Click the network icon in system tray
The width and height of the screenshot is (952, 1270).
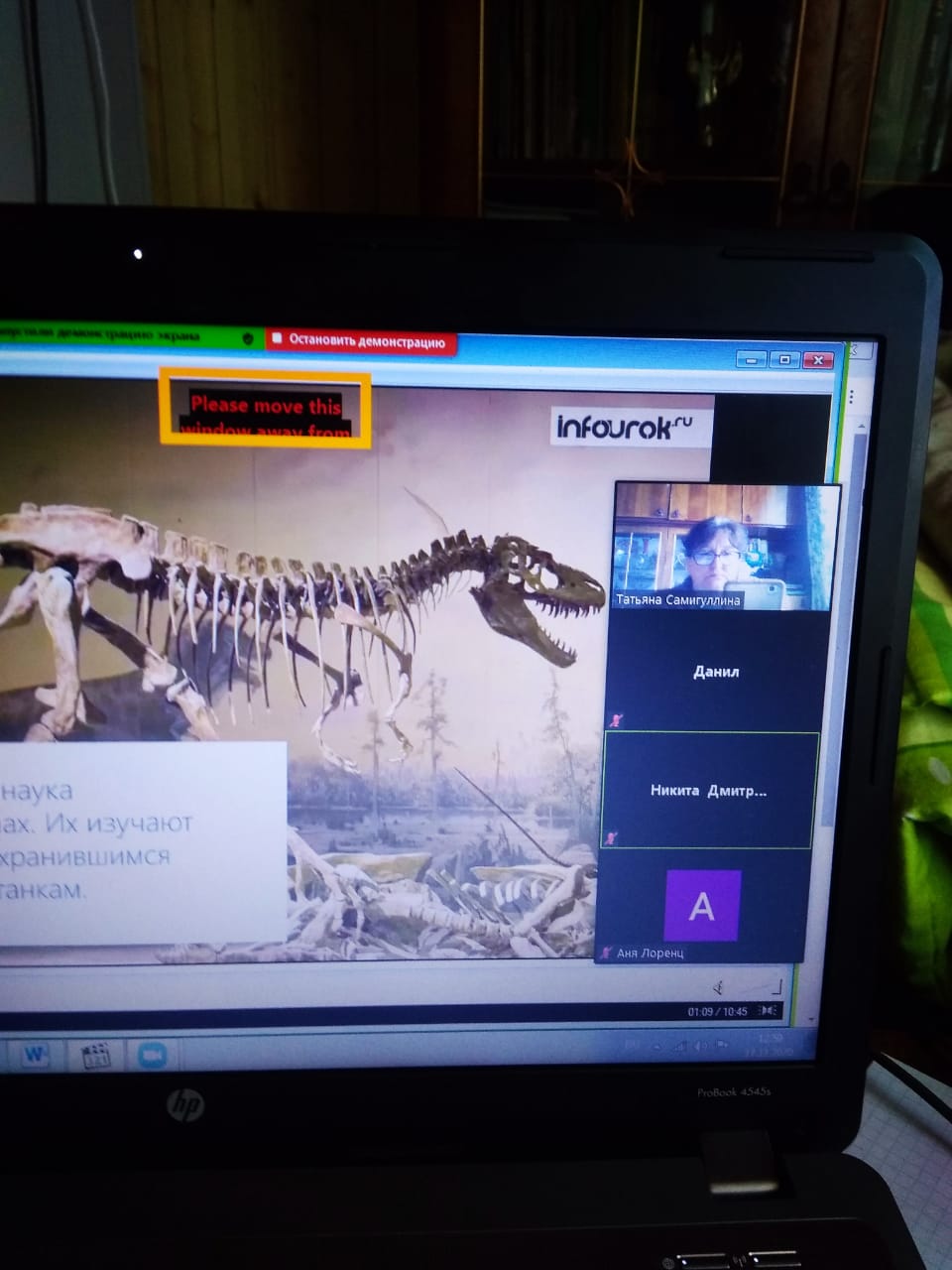click(x=679, y=1046)
